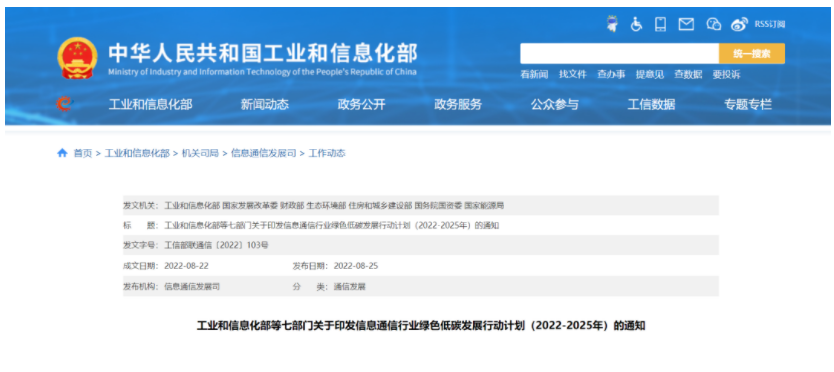The width and height of the screenshot is (834, 372).
Task: Go to 首页 in breadcrumb
Action: pos(83,153)
